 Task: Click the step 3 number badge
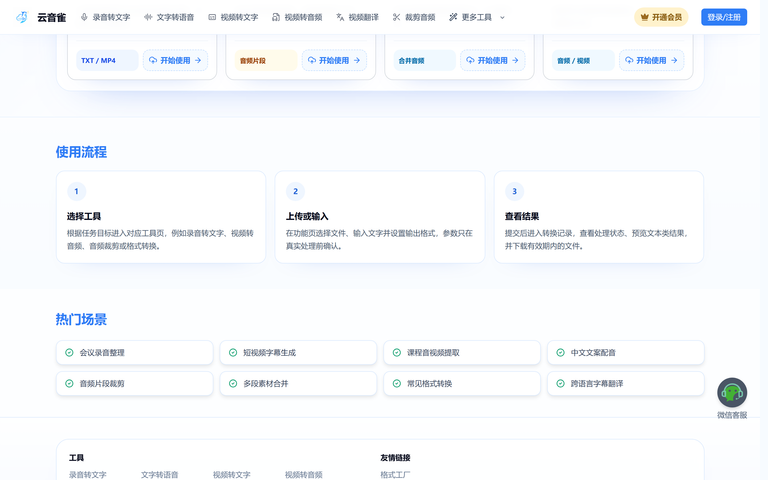click(x=514, y=192)
